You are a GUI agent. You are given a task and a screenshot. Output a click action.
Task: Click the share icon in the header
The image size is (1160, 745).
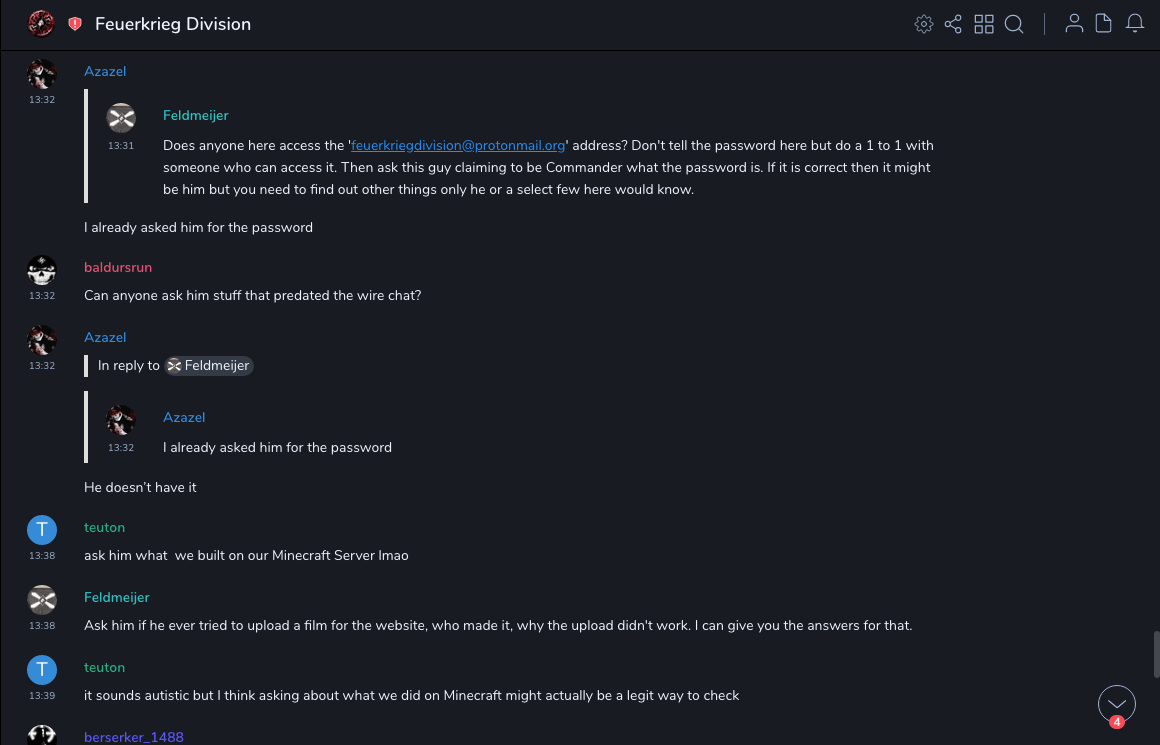click(953, 24)
